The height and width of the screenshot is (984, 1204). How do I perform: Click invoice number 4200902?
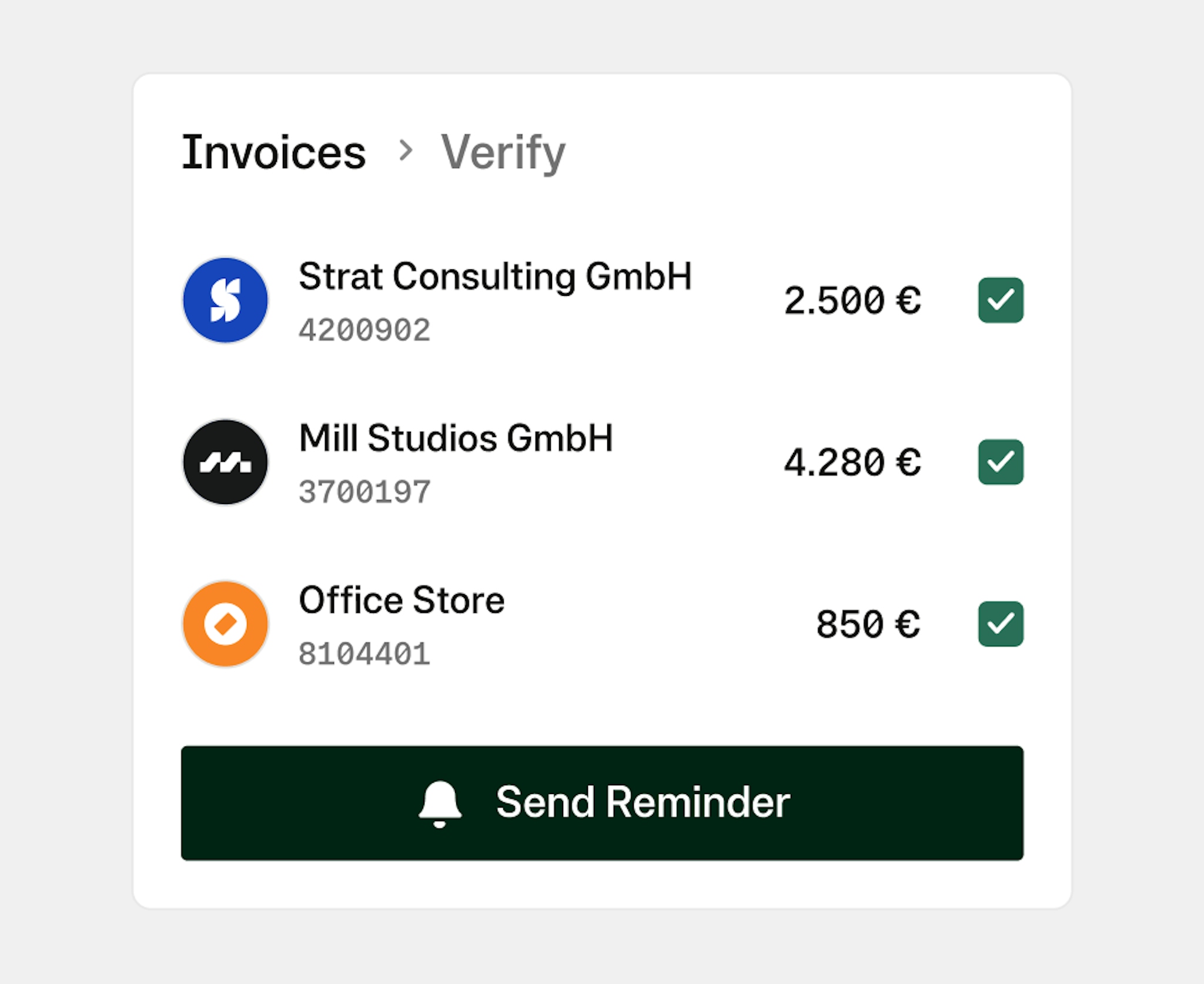[364, 330]
